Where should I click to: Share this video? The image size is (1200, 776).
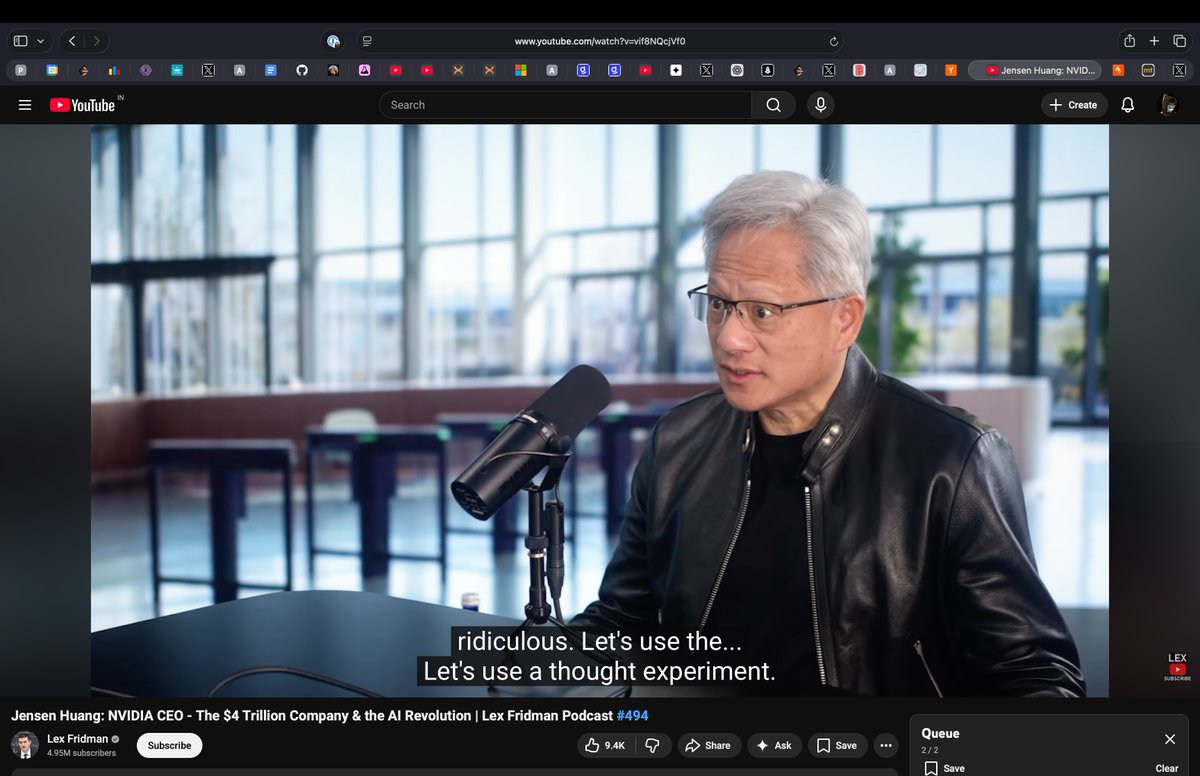[x=709, y=745]
